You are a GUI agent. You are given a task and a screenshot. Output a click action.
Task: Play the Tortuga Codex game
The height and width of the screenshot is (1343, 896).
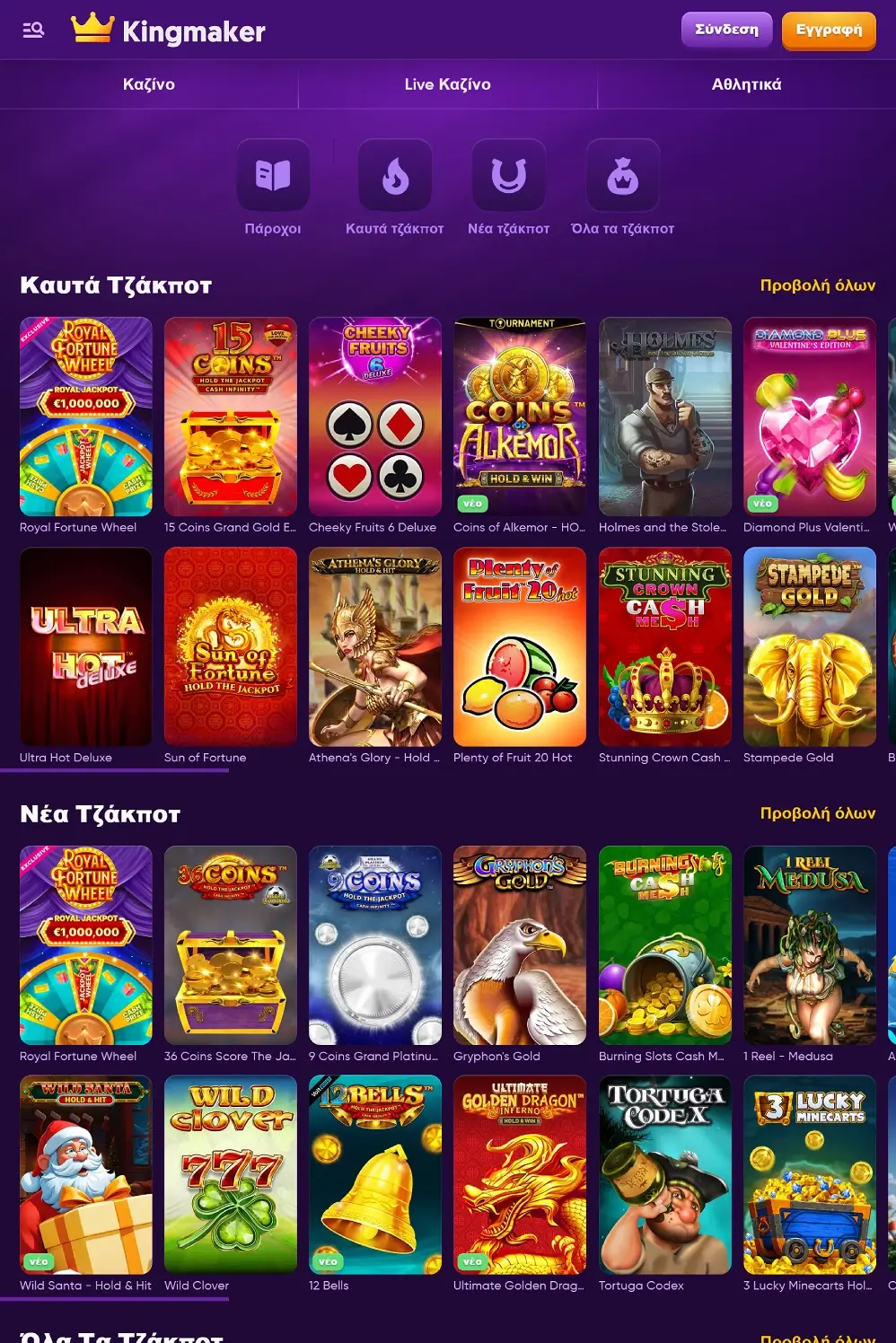(x=665, y=1175)
